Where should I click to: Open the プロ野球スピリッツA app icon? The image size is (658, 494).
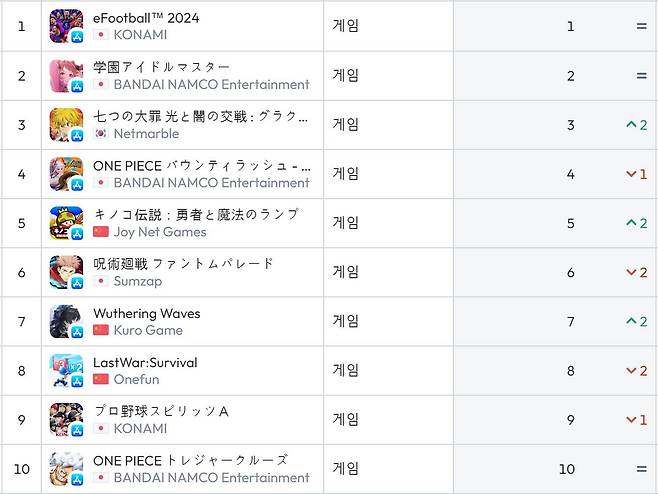[x=66, y=420]
